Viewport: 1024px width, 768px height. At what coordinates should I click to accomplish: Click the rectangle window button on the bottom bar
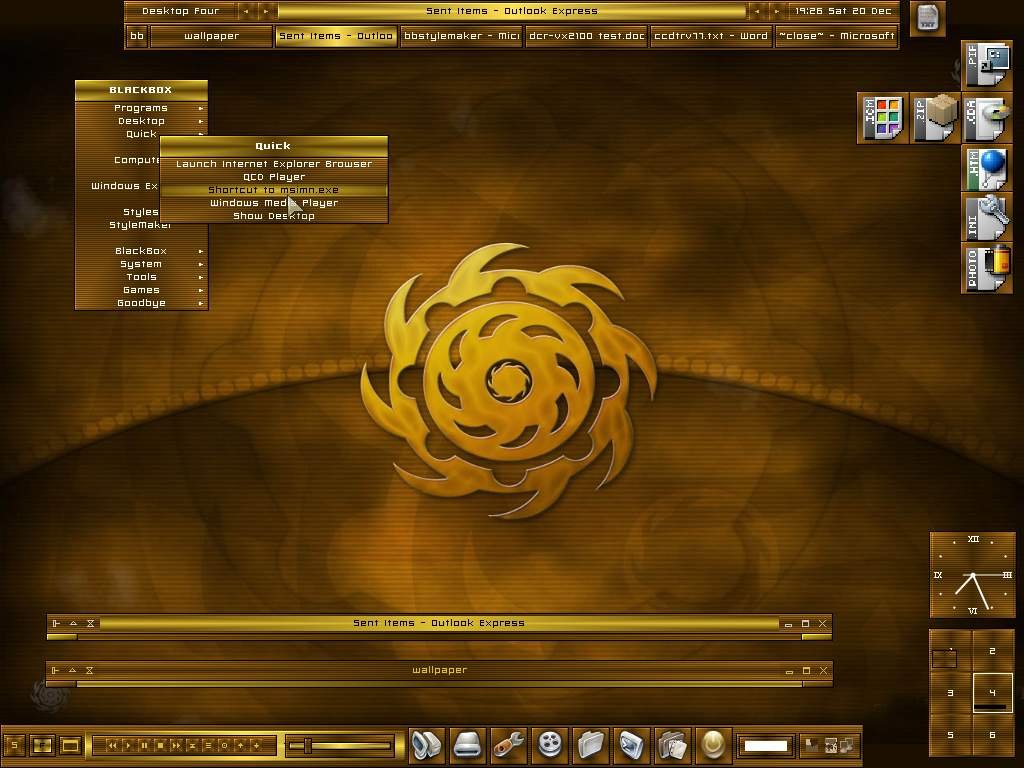pyautogui.click(x=71, y=745)
